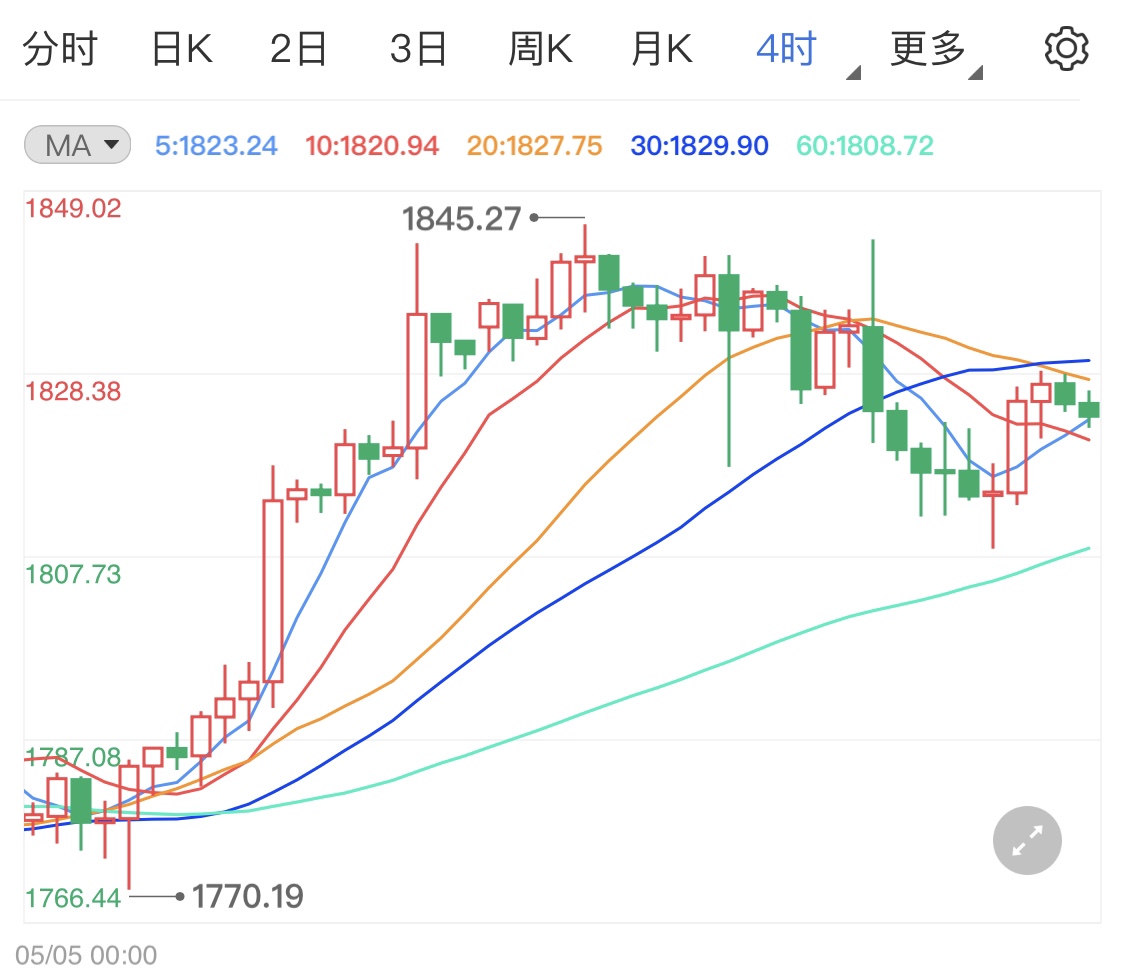Click the y-axis label 1828.38
Screen dimensions: 1125x972
pos(73,392)
